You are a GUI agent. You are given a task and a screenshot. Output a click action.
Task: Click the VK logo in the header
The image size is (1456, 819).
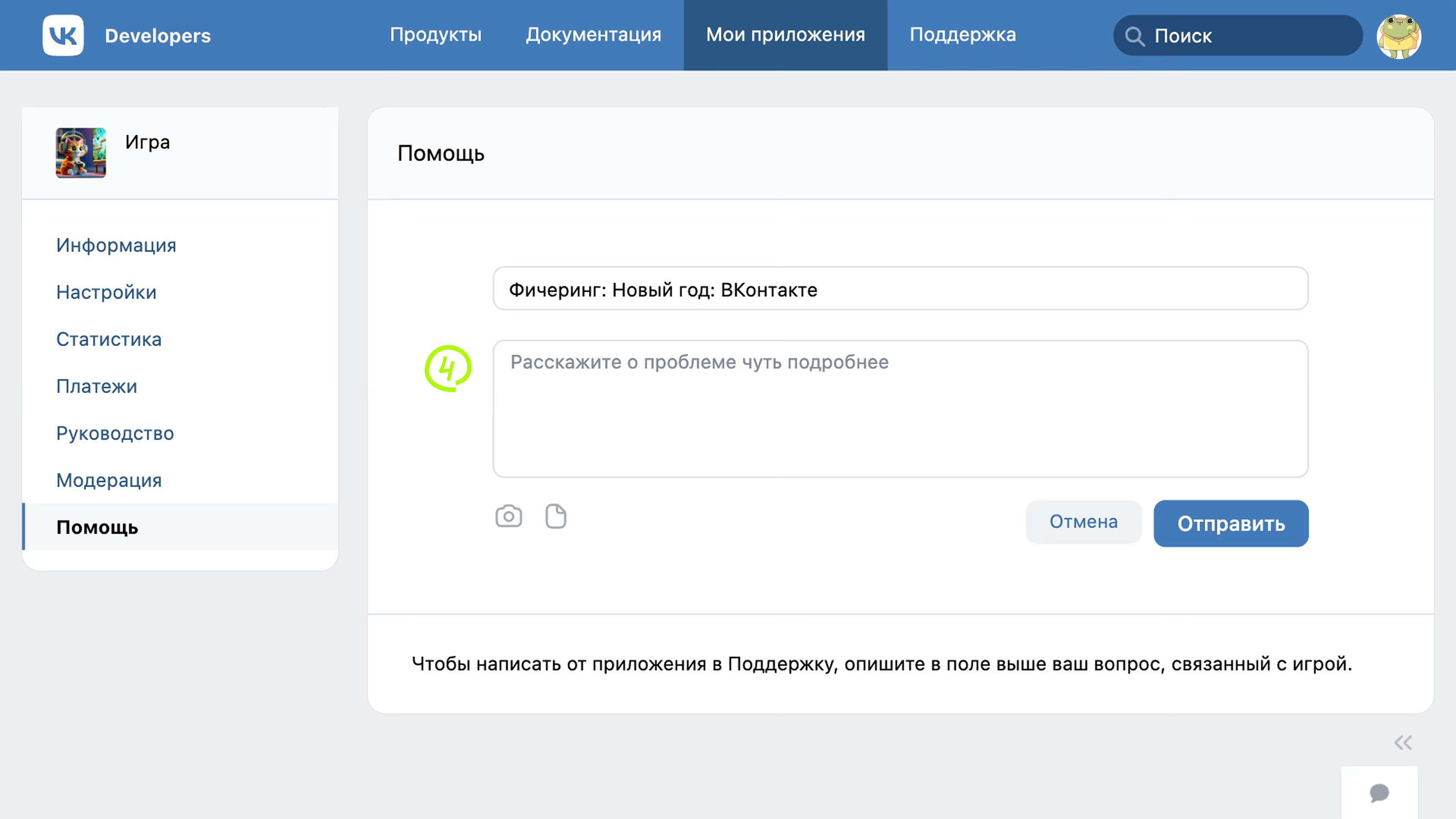(63, 36)
